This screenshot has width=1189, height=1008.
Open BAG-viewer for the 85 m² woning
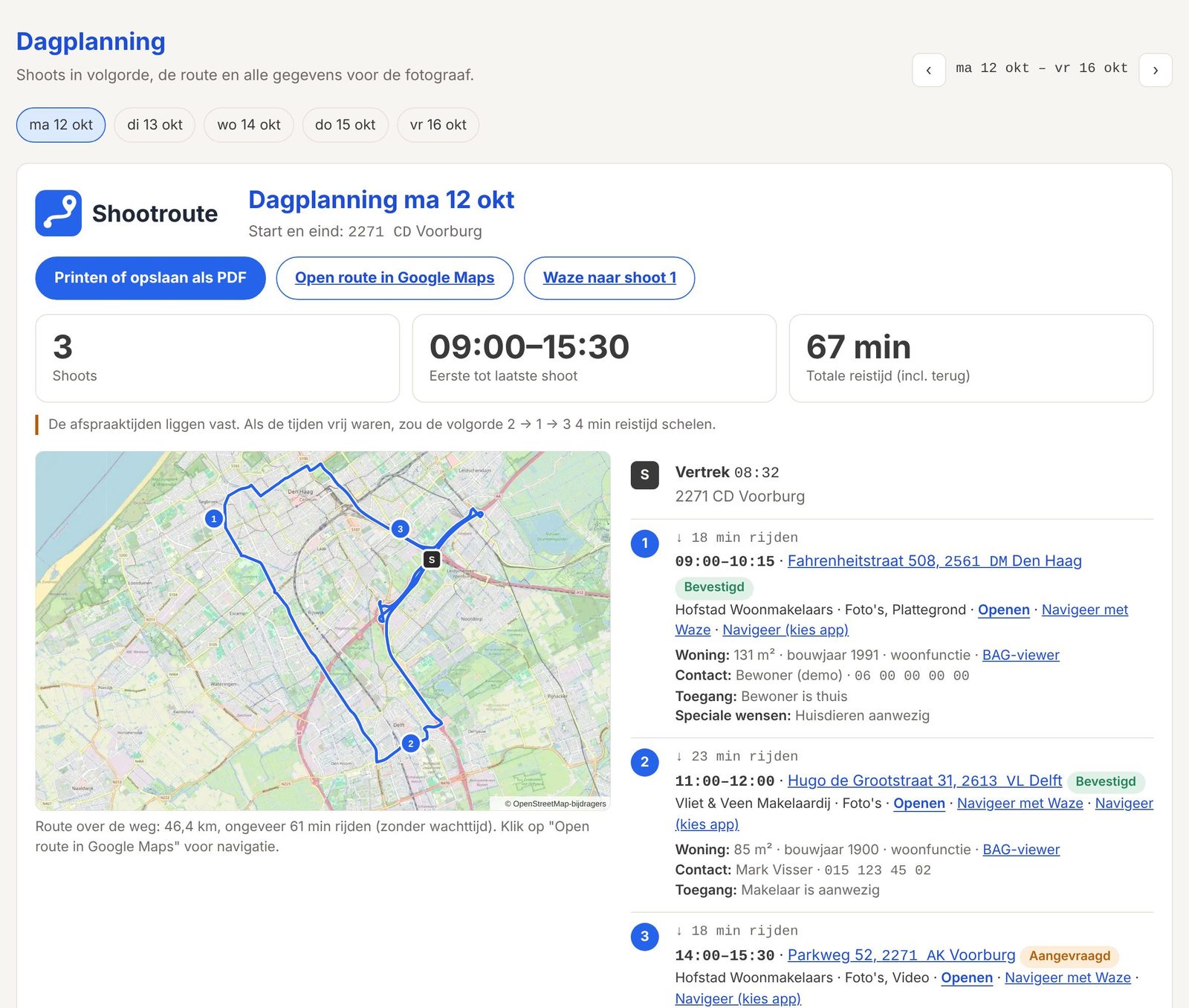coord(1021,850)
